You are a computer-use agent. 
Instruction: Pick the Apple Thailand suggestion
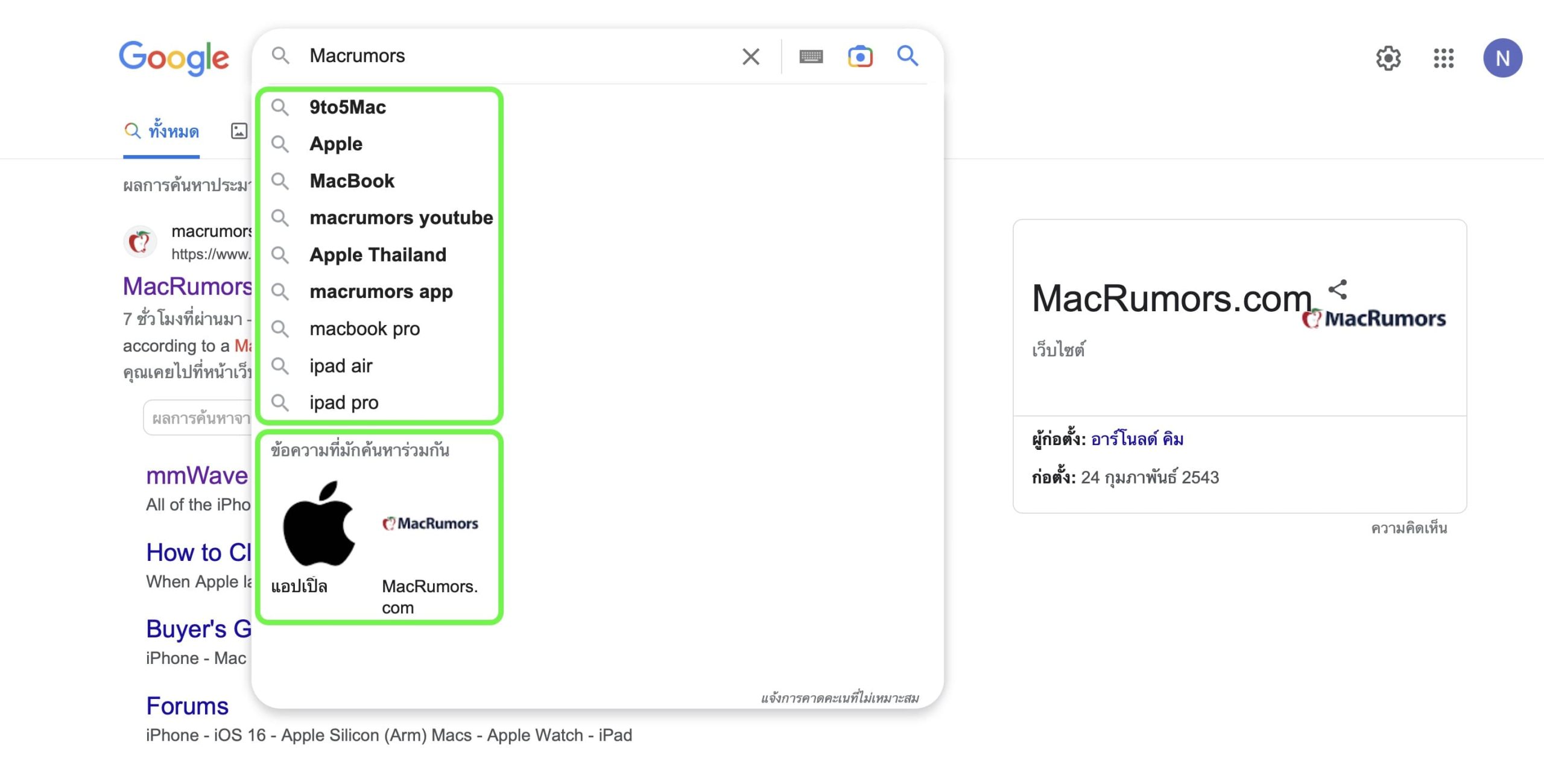click(378, 255)
